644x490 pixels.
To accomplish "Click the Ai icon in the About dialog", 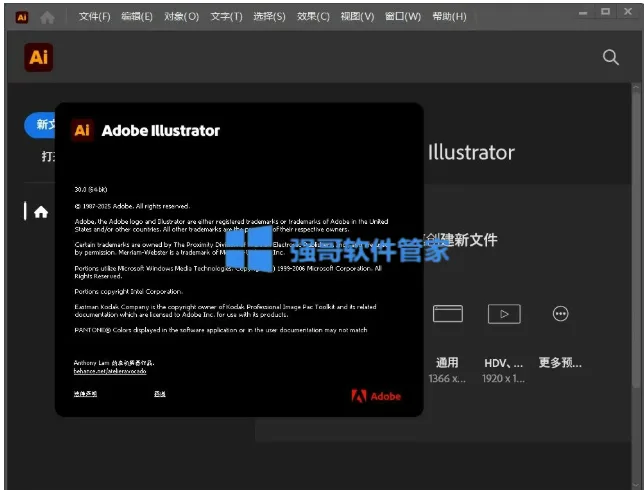I will coord(82,130).
